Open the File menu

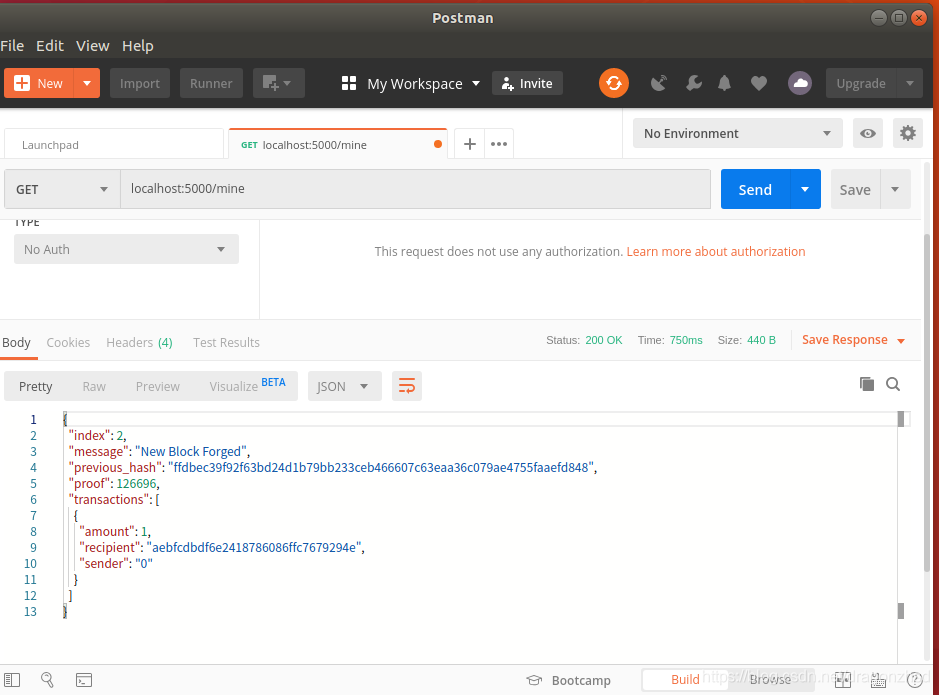pyautogui.click(x=12, y=45)
